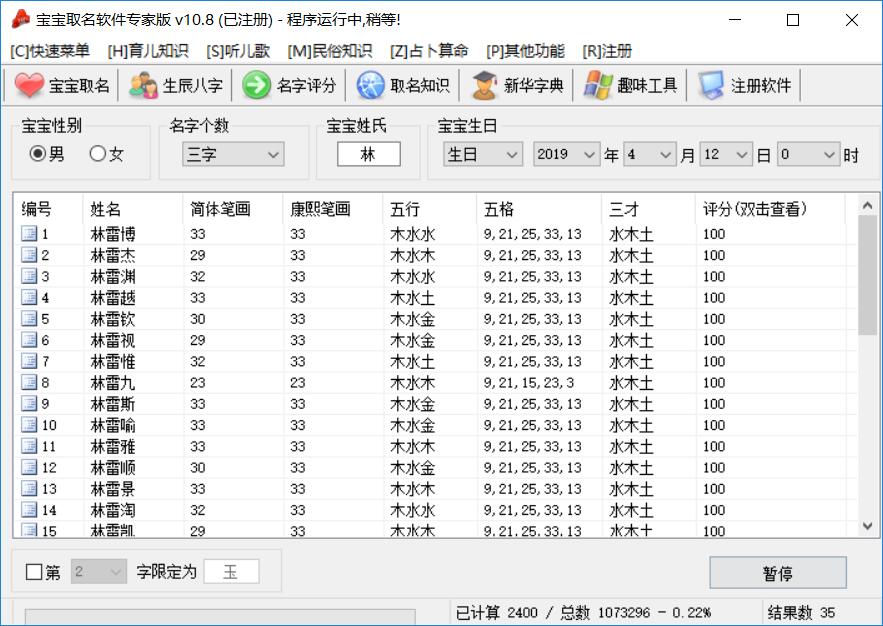Select the name 林雷博 in list
883x626 pixels.
[113, 234]
